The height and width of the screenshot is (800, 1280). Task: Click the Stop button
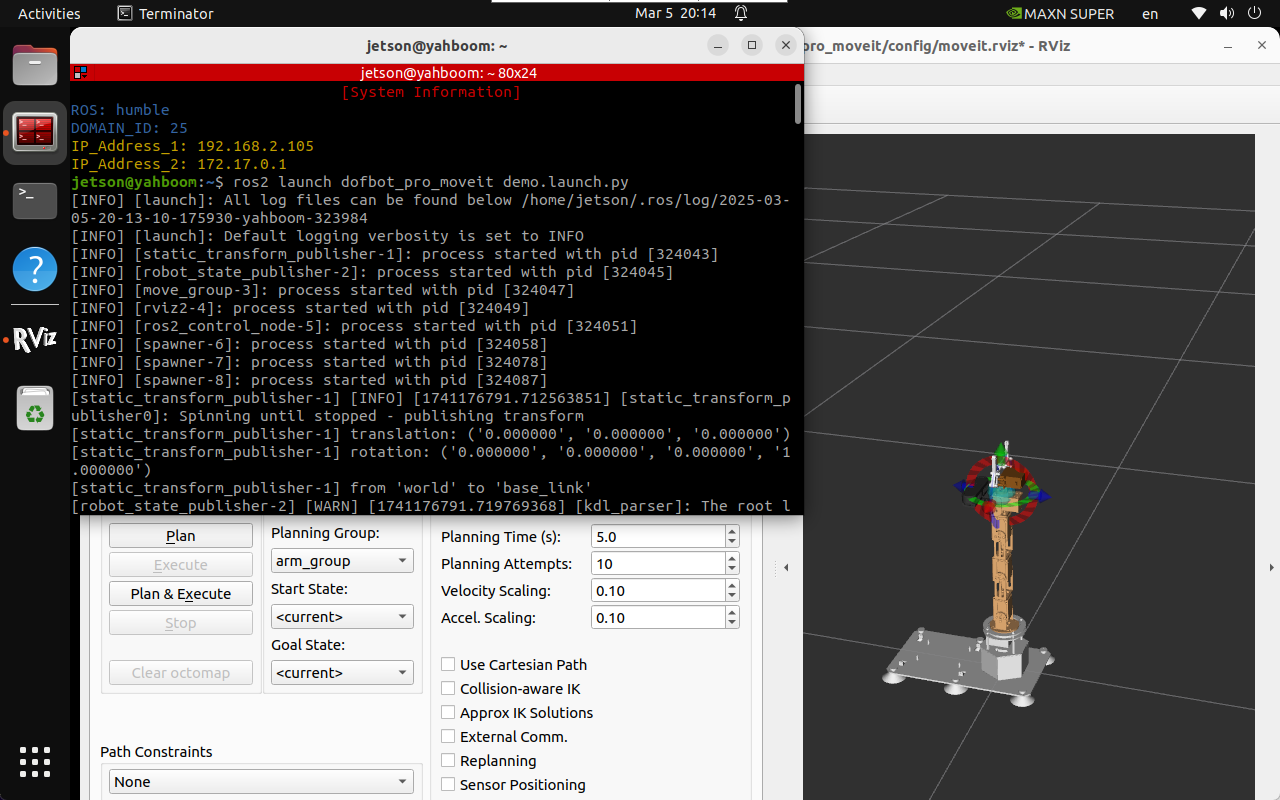(181, 623)
